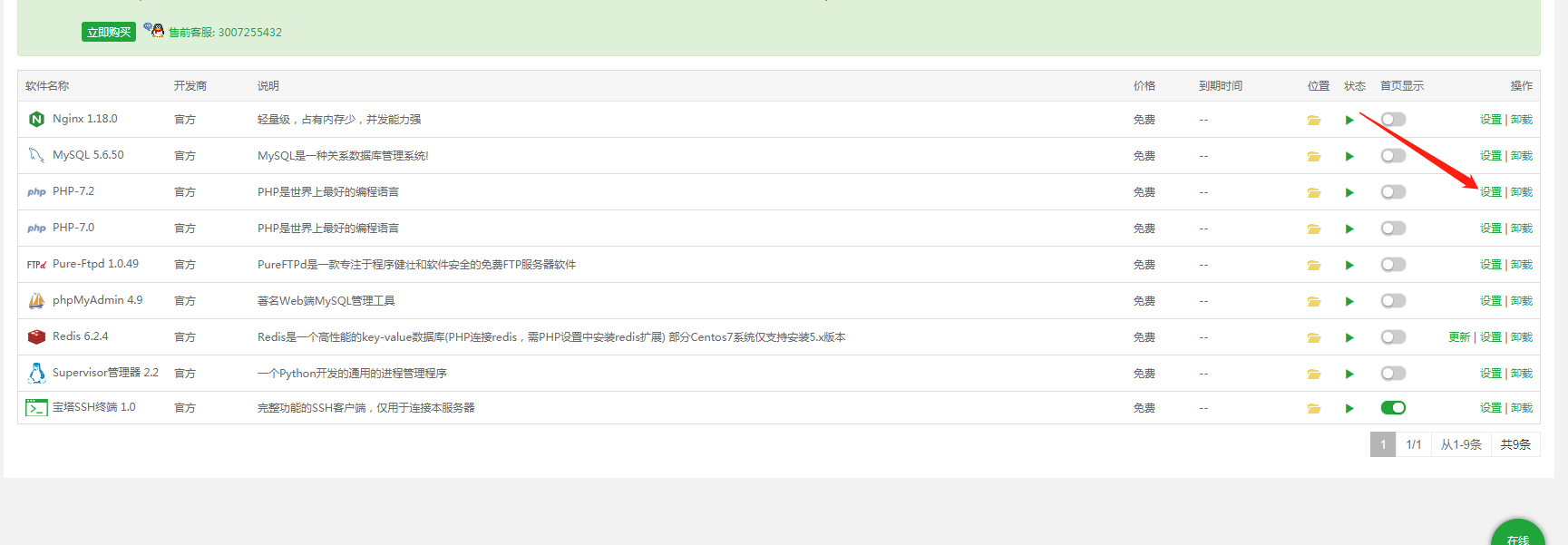Click the Nginx green status play icon
Screen dimensions: 1568x545
pos(1349,120)
